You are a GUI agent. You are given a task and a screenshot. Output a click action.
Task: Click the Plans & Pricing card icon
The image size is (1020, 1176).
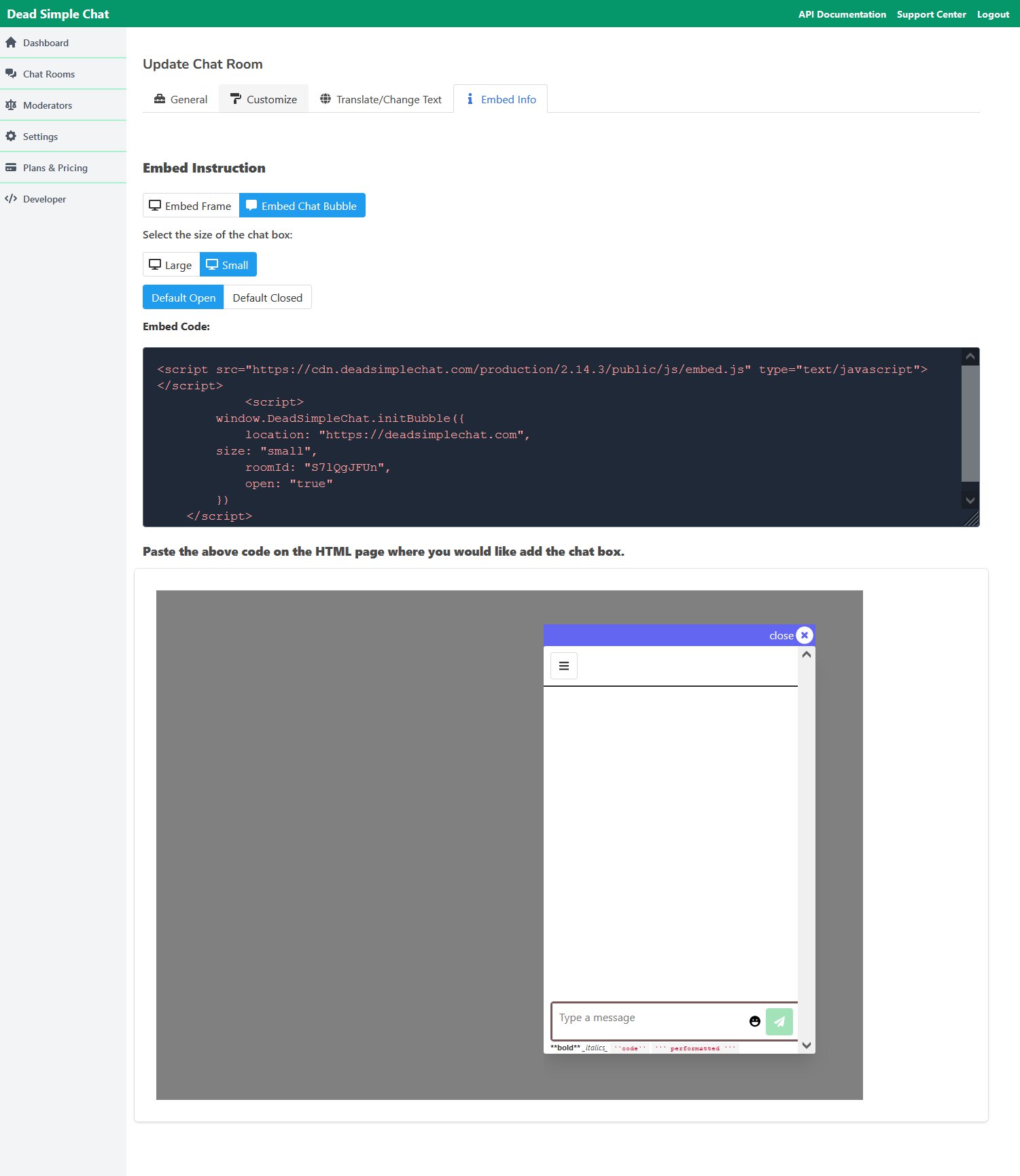coord(11,168)
